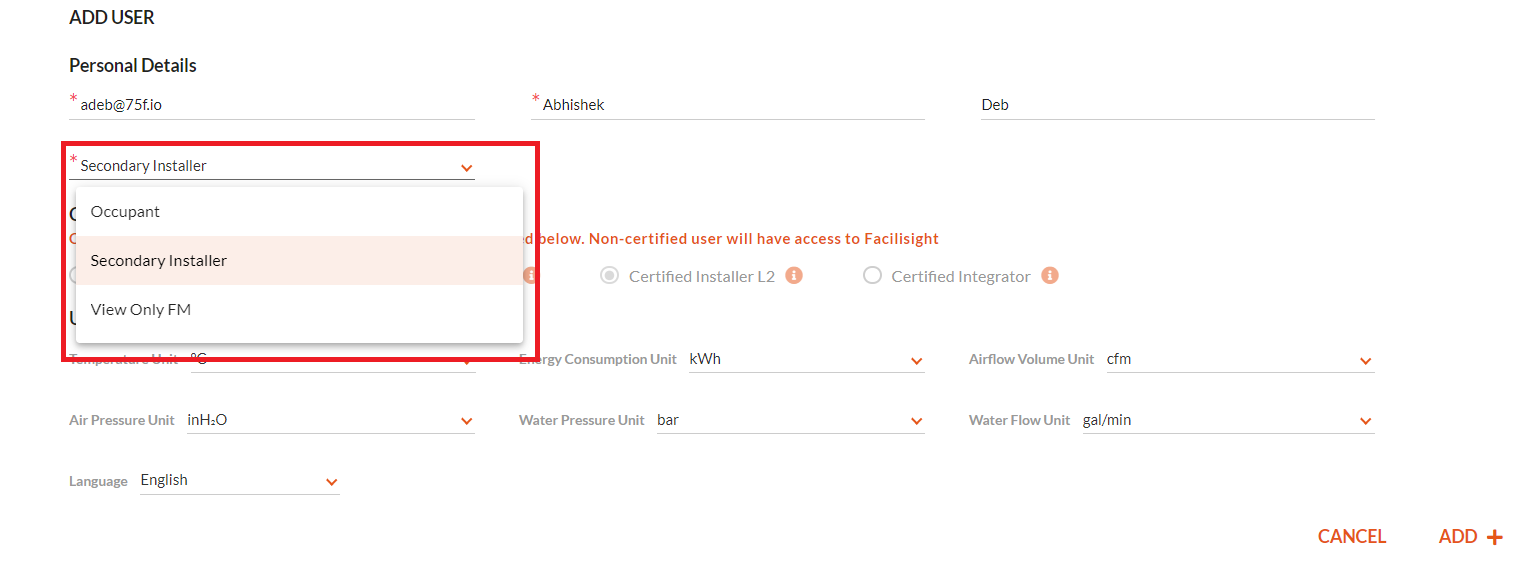Screen dimensions: 1524x562
Task: Click the plus icon next to ADD
Action: (x=1495, y=538)
